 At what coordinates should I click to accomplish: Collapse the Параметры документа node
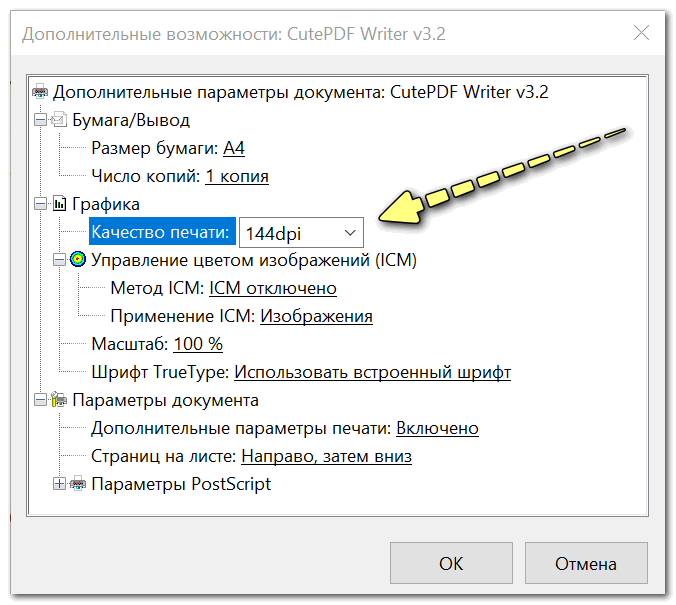click(x=40, y=400)
